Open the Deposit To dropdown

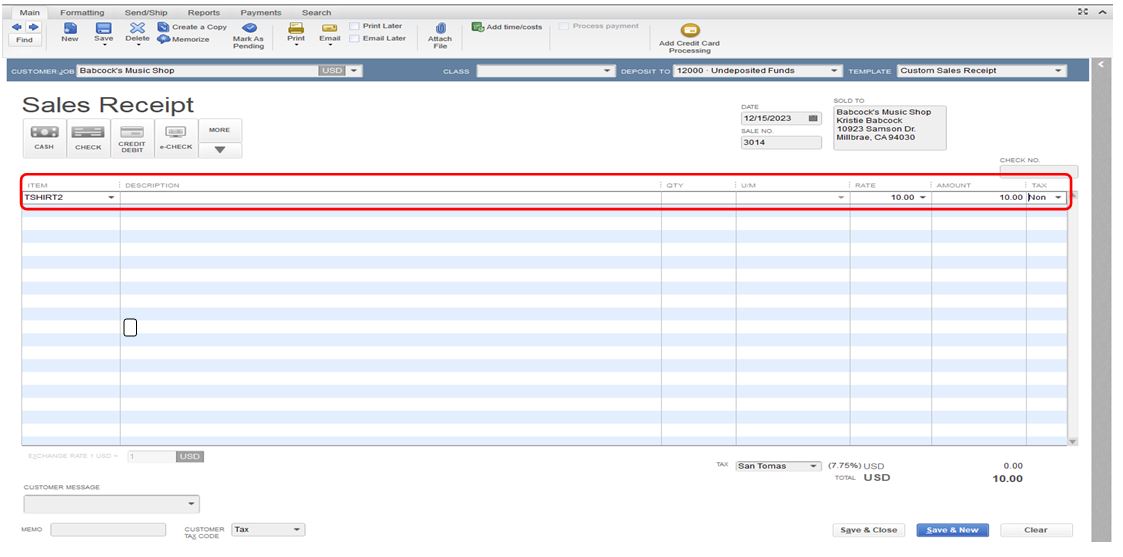click(834, 71)
